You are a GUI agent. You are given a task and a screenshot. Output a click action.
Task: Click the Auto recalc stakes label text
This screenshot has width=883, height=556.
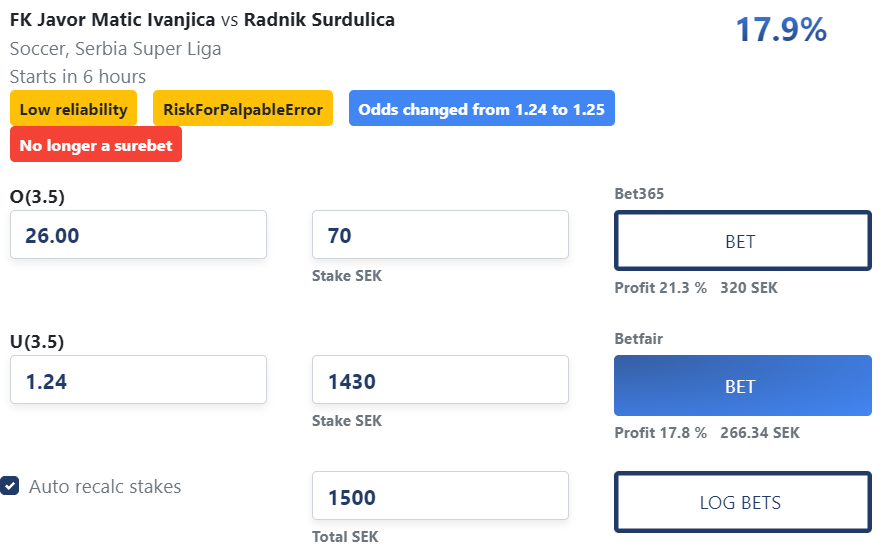(x=105, y=486)
